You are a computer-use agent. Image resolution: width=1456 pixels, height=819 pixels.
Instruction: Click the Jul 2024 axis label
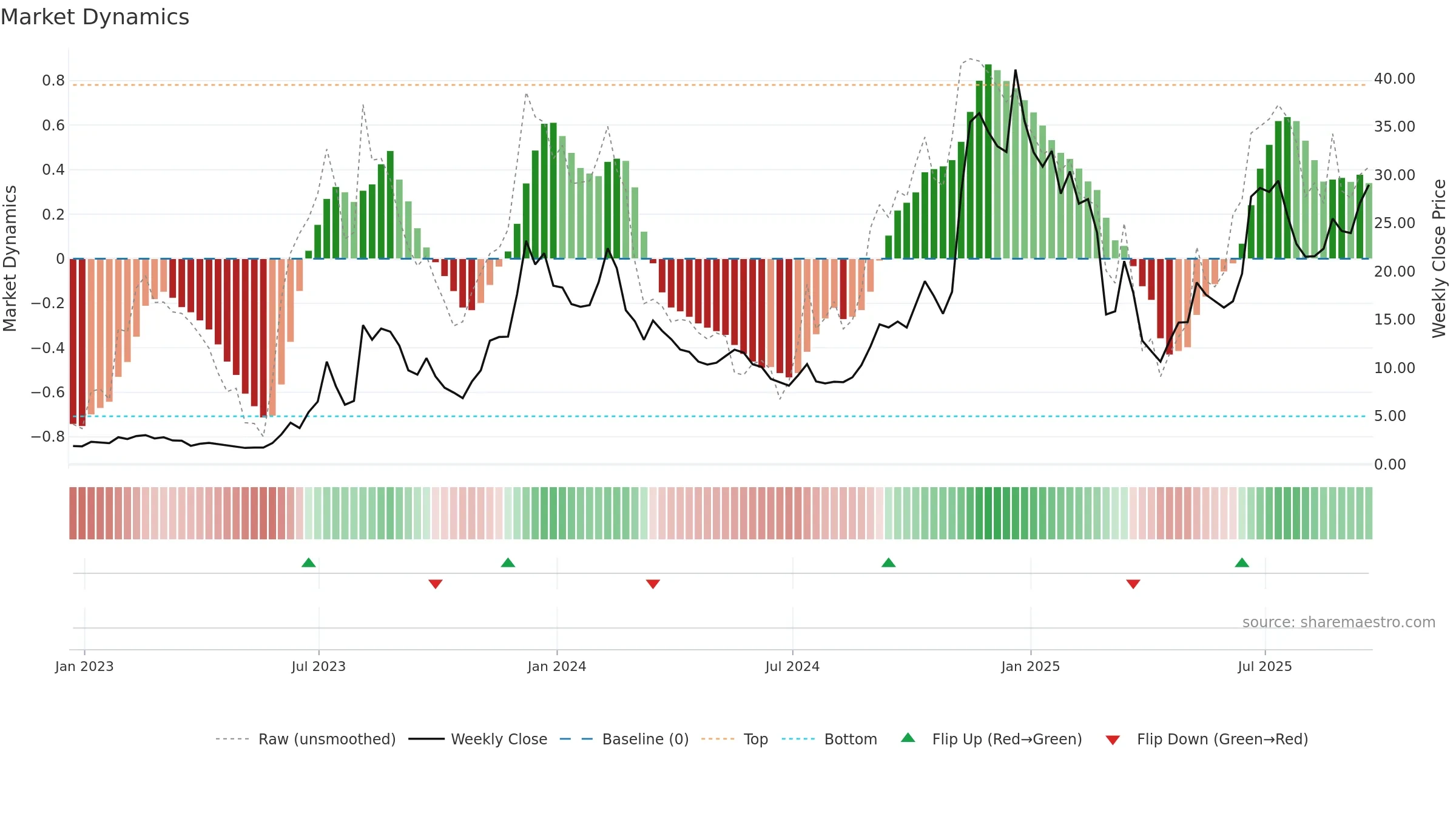[x=792, y=666]
